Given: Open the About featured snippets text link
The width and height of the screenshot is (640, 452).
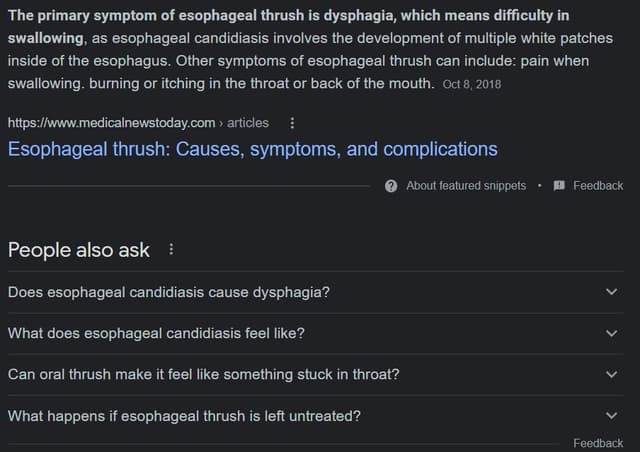Looking at the screenshot, I should coord(465,185).
